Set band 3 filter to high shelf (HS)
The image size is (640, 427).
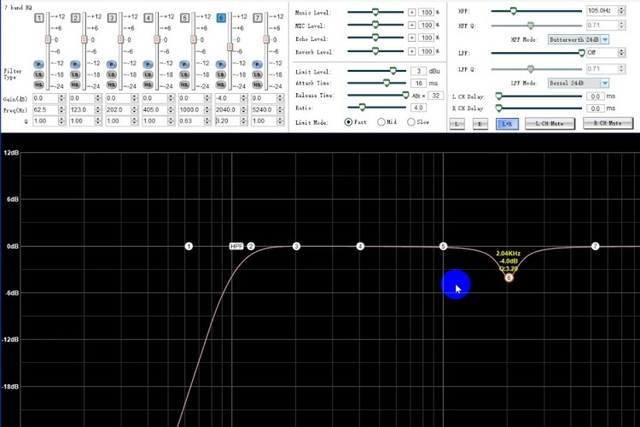click(111, 85)
